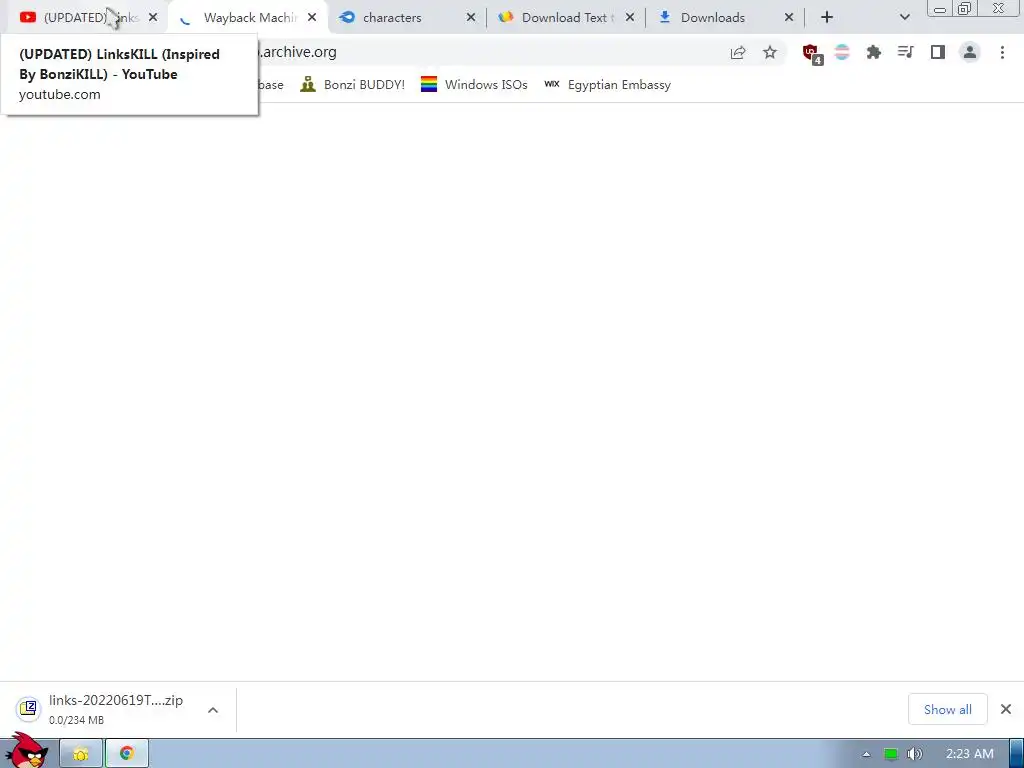Open the Egyptian Embassy bookmark
1024x768 pixels.
(x=607, y=85)
